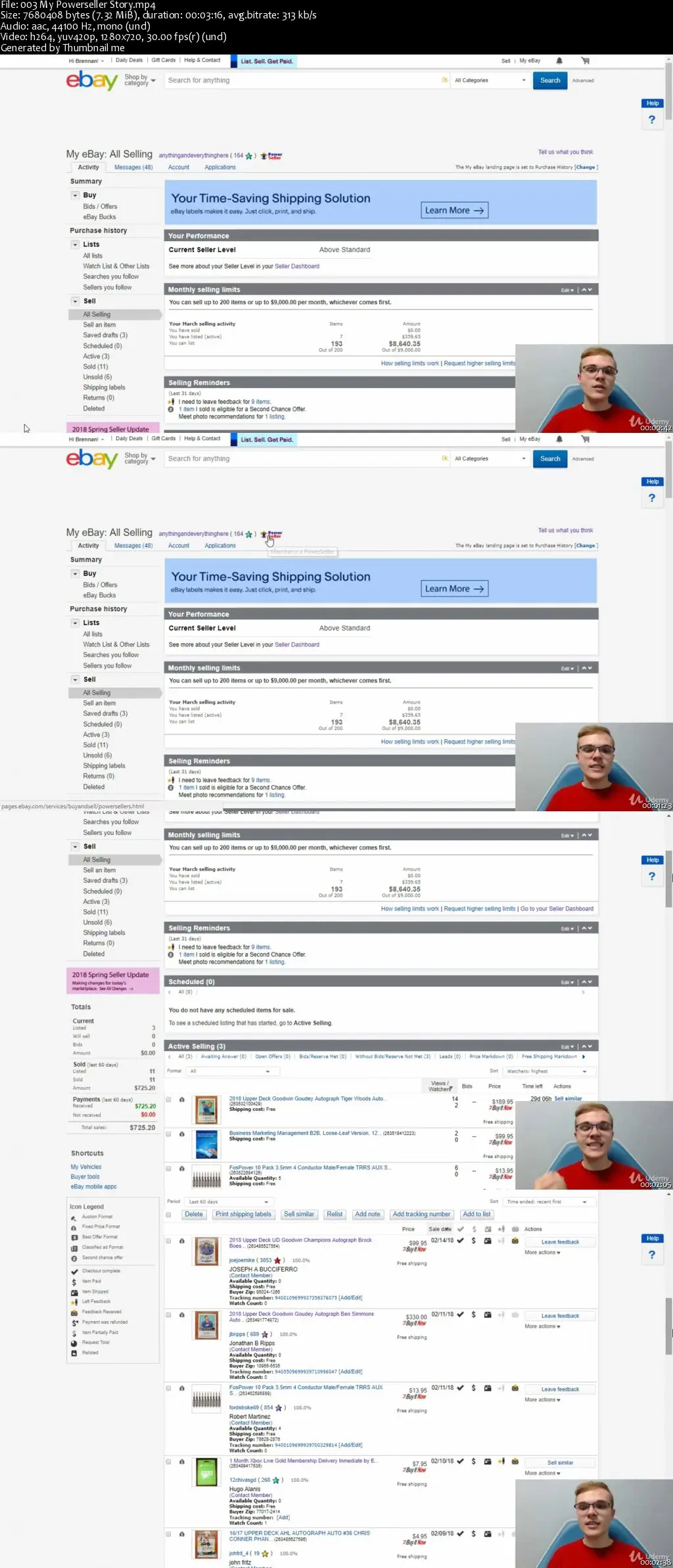Click the Item Shipped column header icon near Actions
The image size is (673, 1568).
point(488,1228)
